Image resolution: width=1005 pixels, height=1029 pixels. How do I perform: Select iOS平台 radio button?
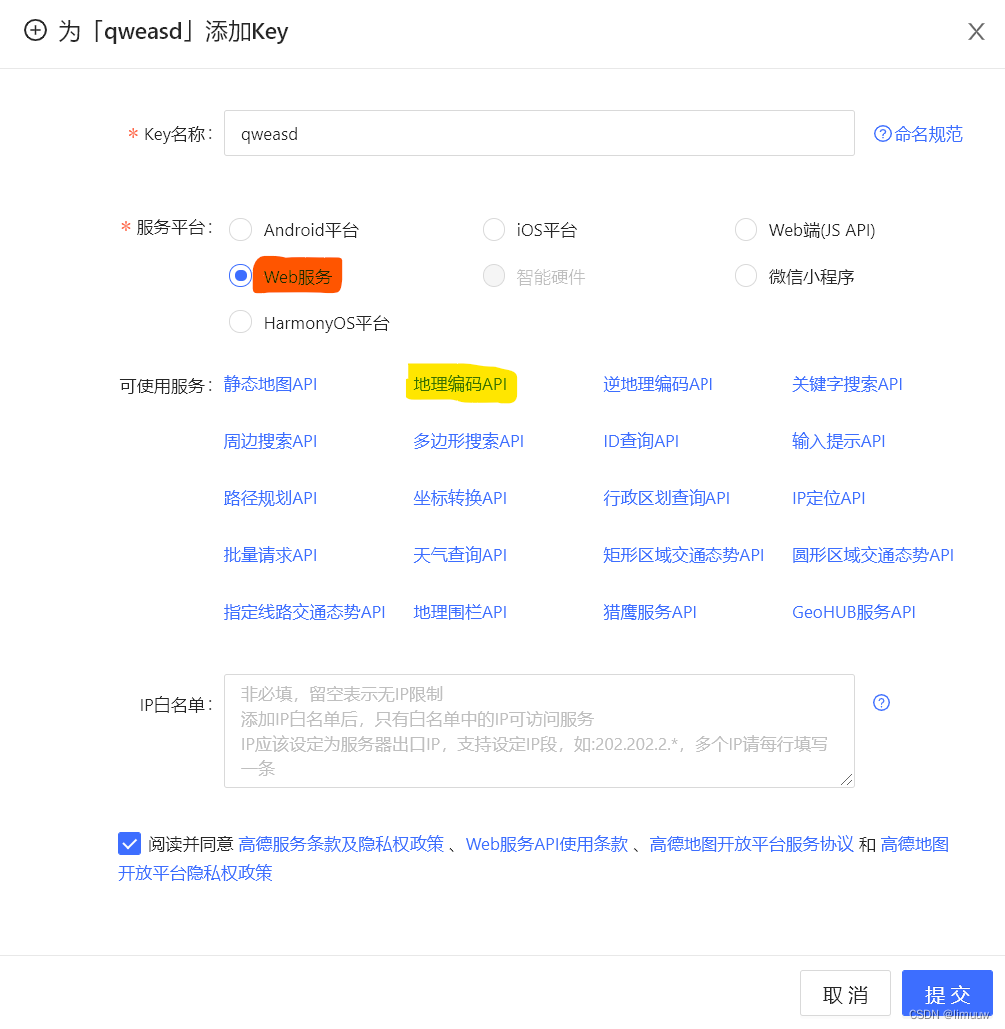coord(494,230)
